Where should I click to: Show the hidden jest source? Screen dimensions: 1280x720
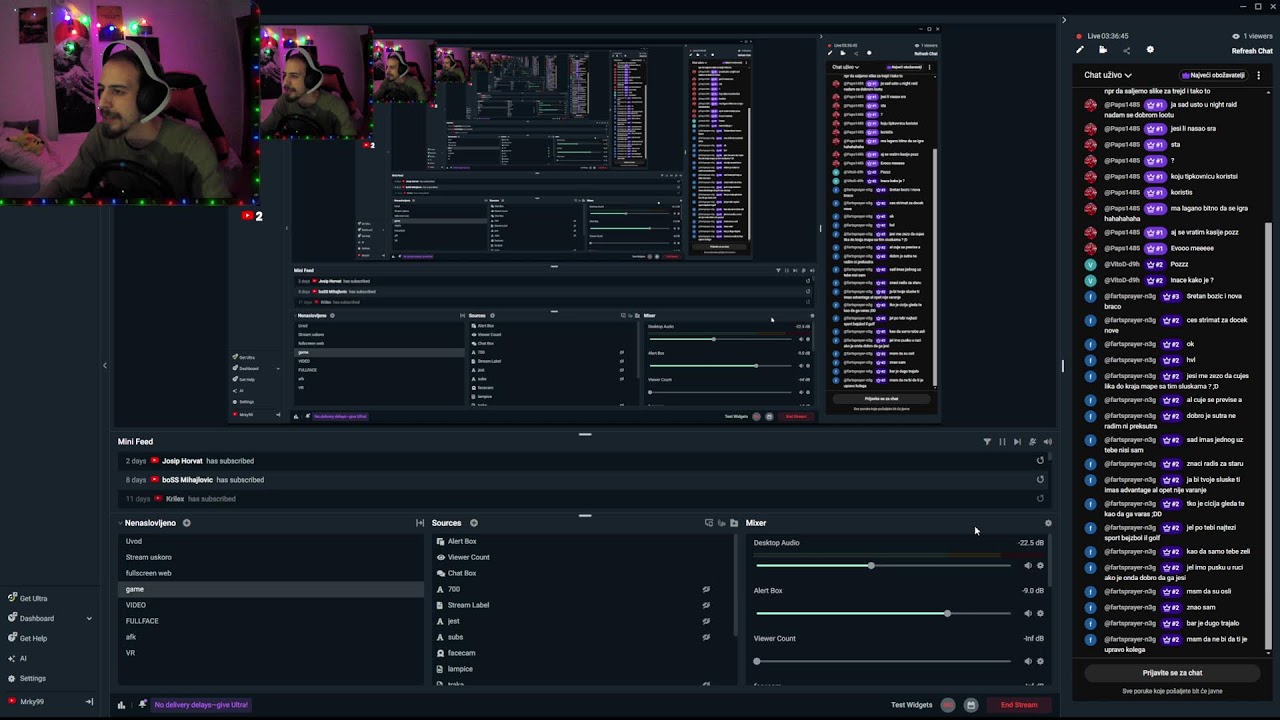(706, 621)
